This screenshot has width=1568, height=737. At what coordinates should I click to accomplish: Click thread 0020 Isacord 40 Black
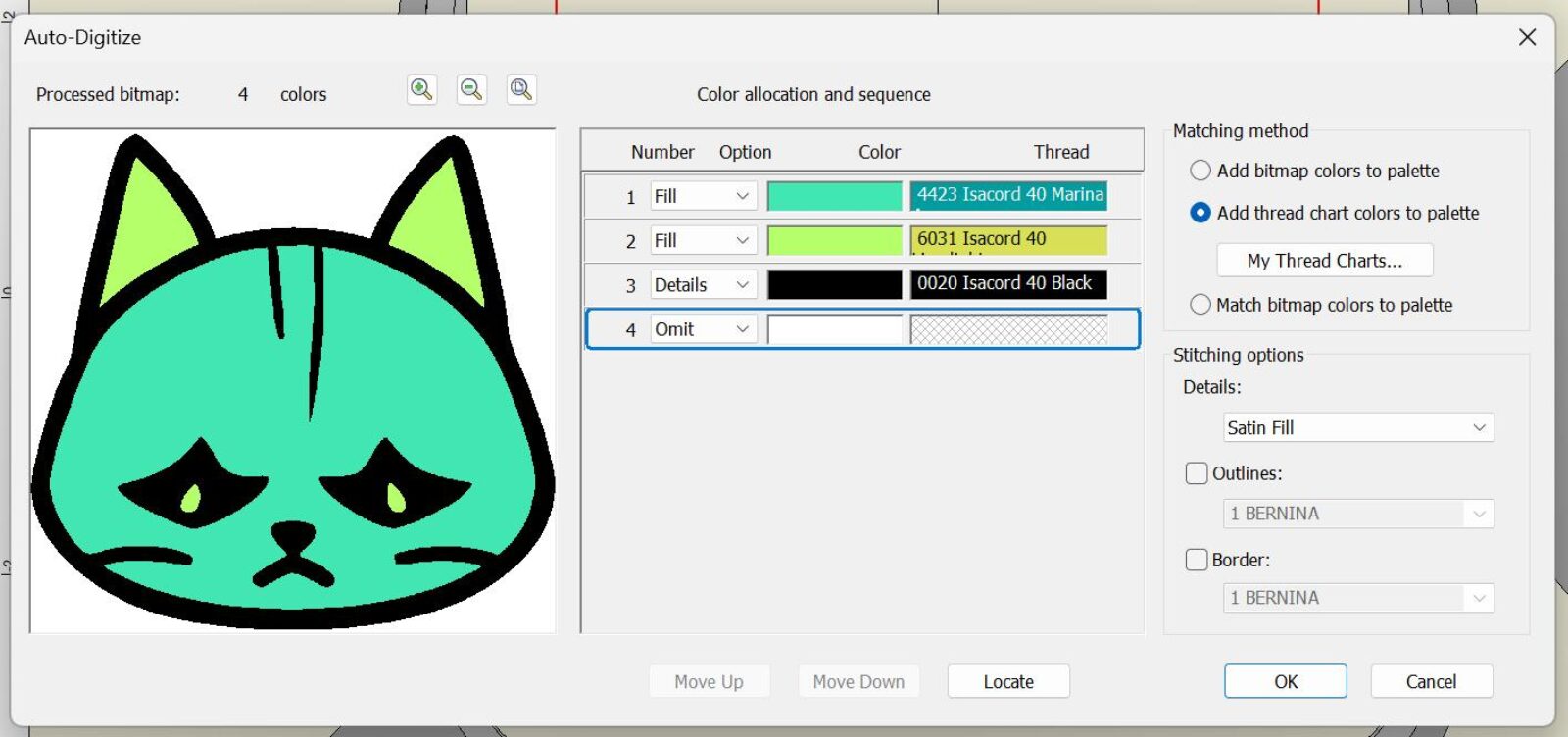pyautogui.click(x=1008, y=284)
